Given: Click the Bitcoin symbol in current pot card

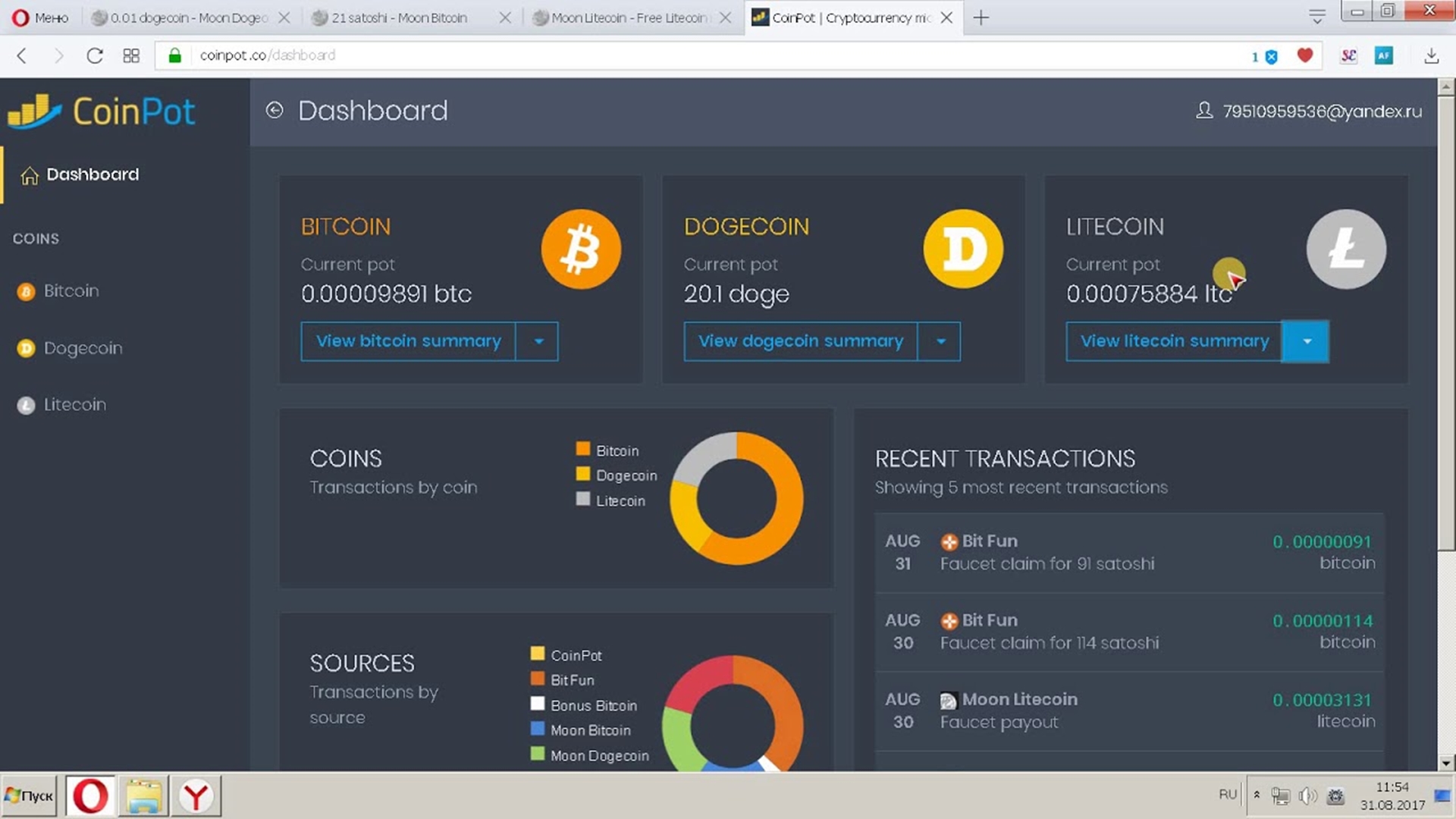Looking at the screenshot, I should 581,249.
